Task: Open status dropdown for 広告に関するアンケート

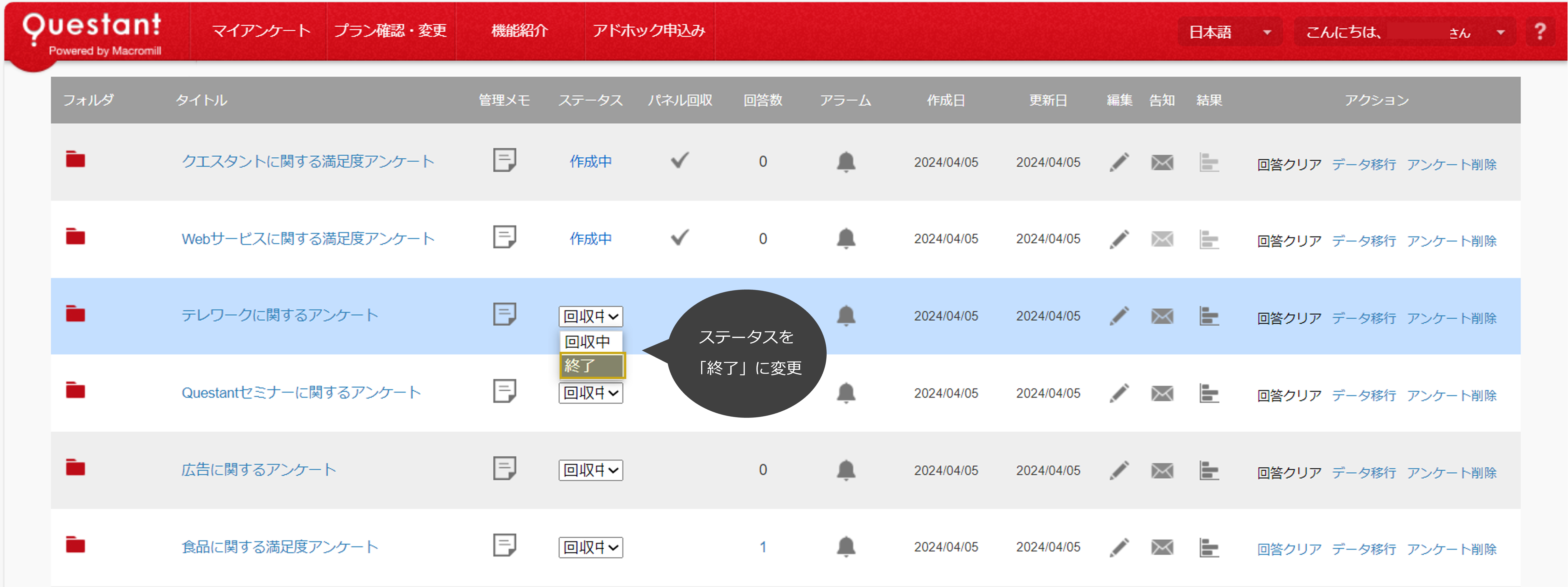Action: pos(590,470)
